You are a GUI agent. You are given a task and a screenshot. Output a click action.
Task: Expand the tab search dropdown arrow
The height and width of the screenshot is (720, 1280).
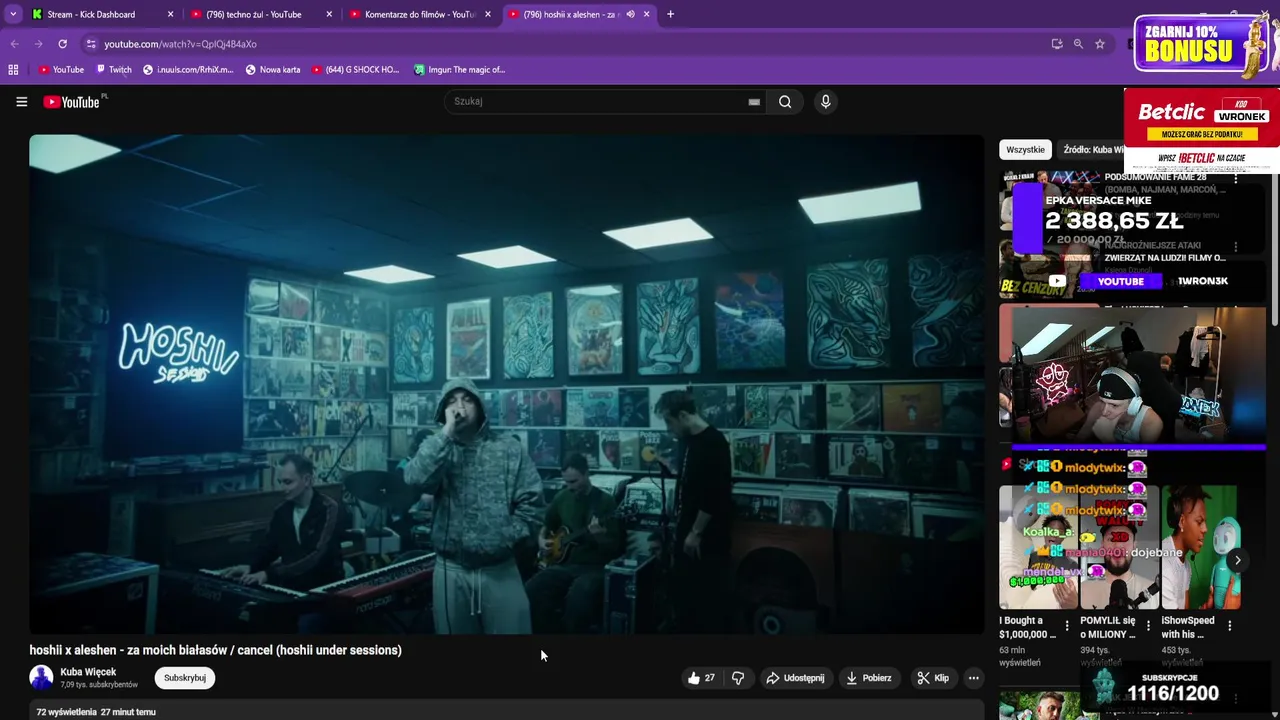(x=13, y=14)
